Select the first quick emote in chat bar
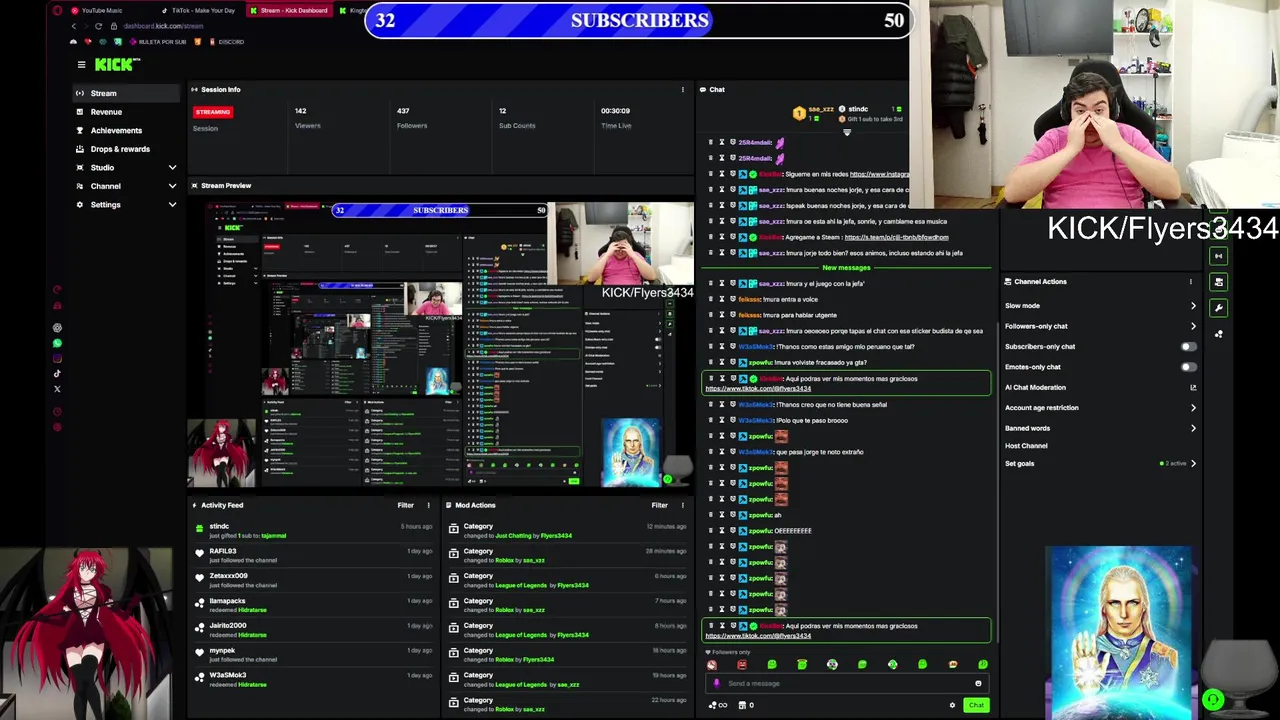Viewport: 1280px width, 720px height. (712, 665)
